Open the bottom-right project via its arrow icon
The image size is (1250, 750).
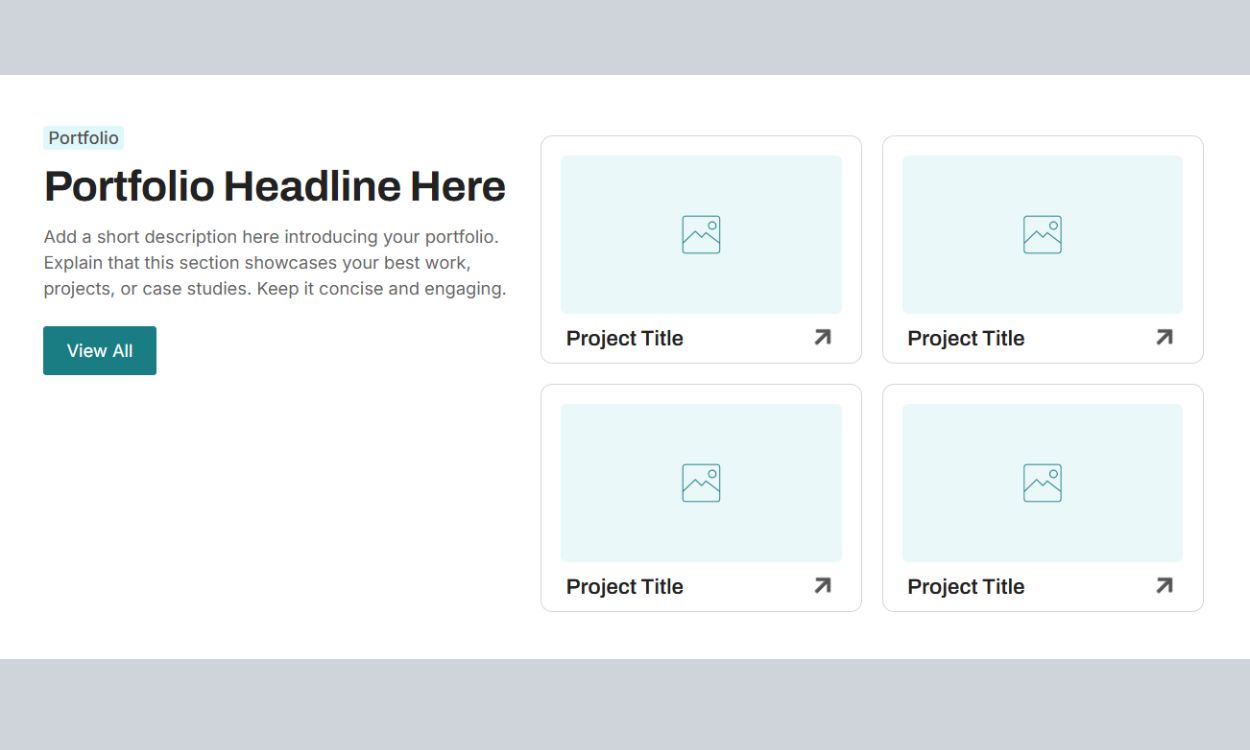point(1164,586)
